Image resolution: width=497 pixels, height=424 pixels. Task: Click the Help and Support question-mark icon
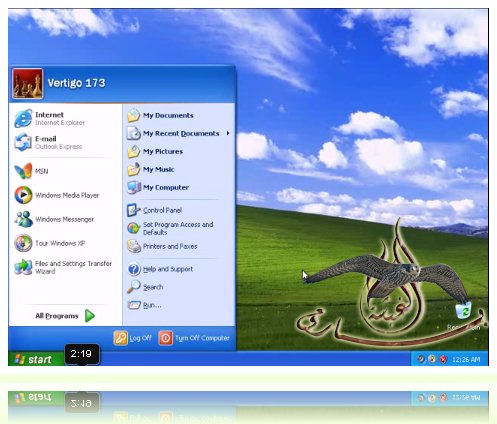[x=134, y=269]
